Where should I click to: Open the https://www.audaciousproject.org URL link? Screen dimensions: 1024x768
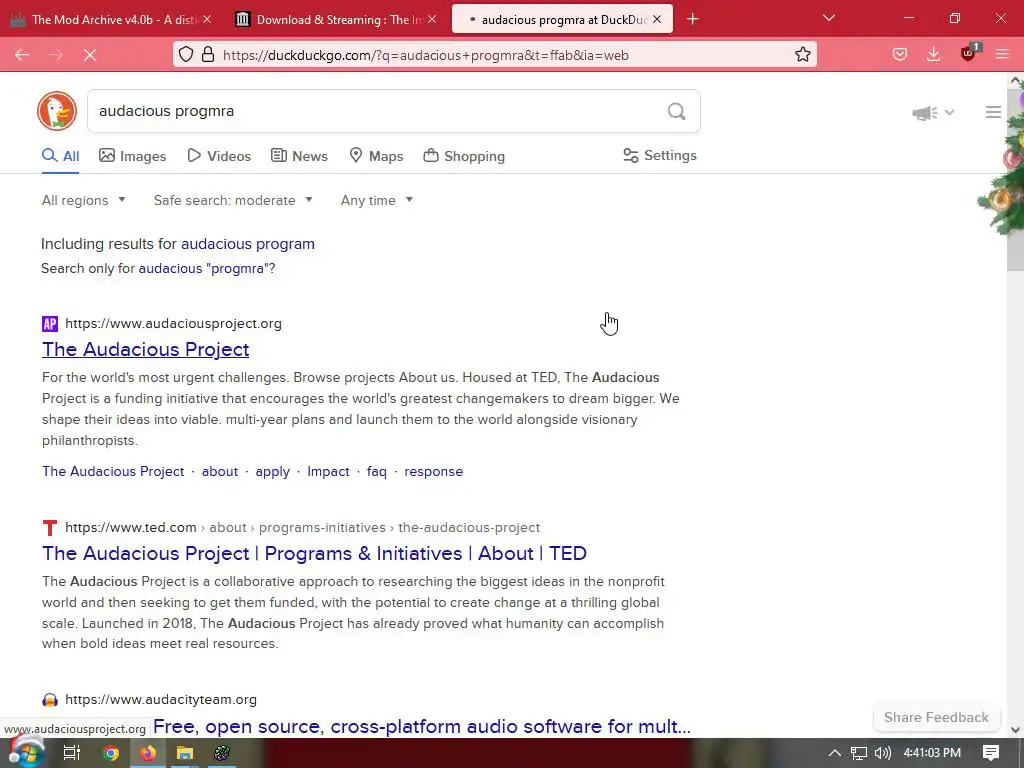[x=173, y=323]
